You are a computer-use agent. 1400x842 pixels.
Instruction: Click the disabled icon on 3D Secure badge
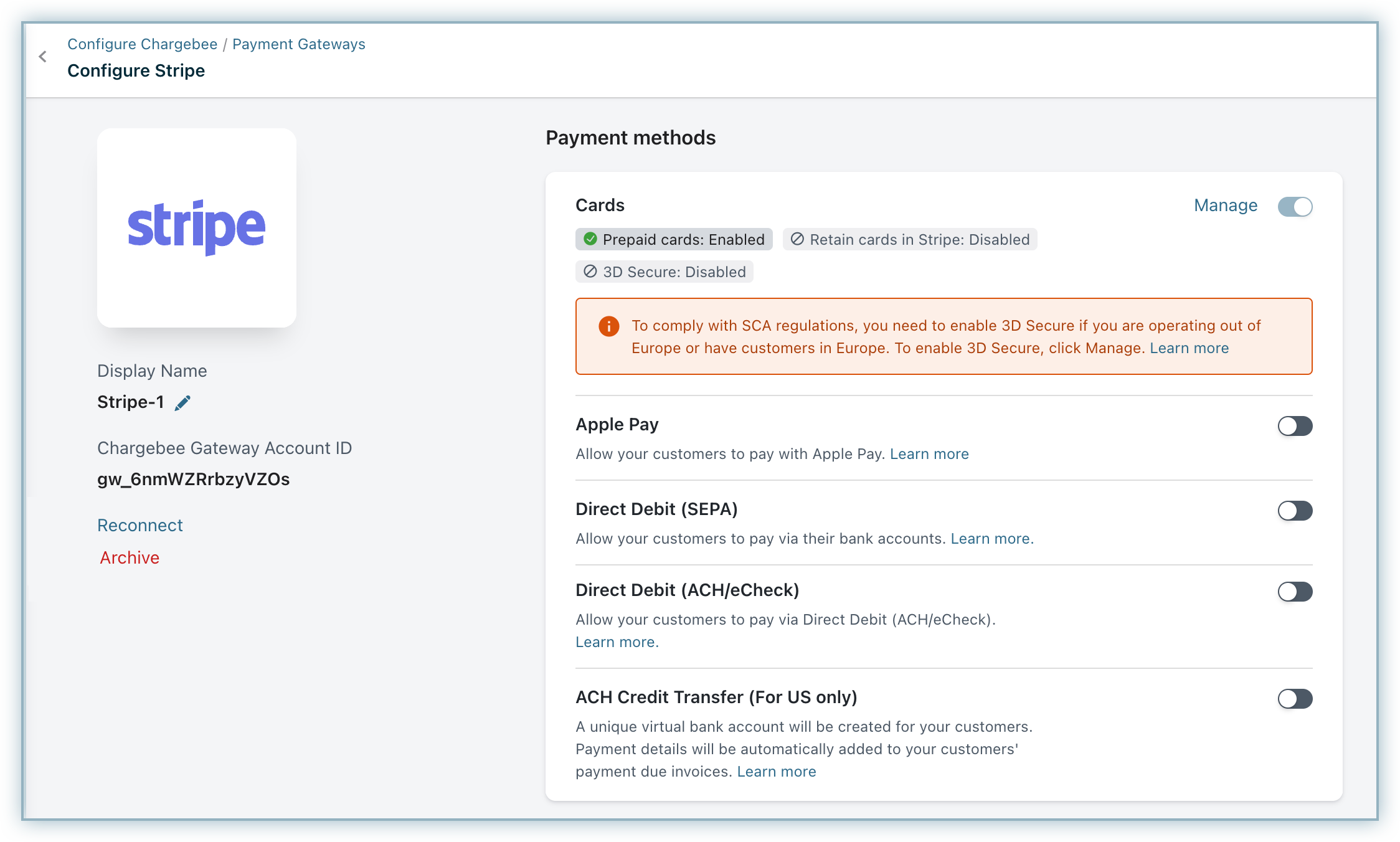click(x=590, y=272)
